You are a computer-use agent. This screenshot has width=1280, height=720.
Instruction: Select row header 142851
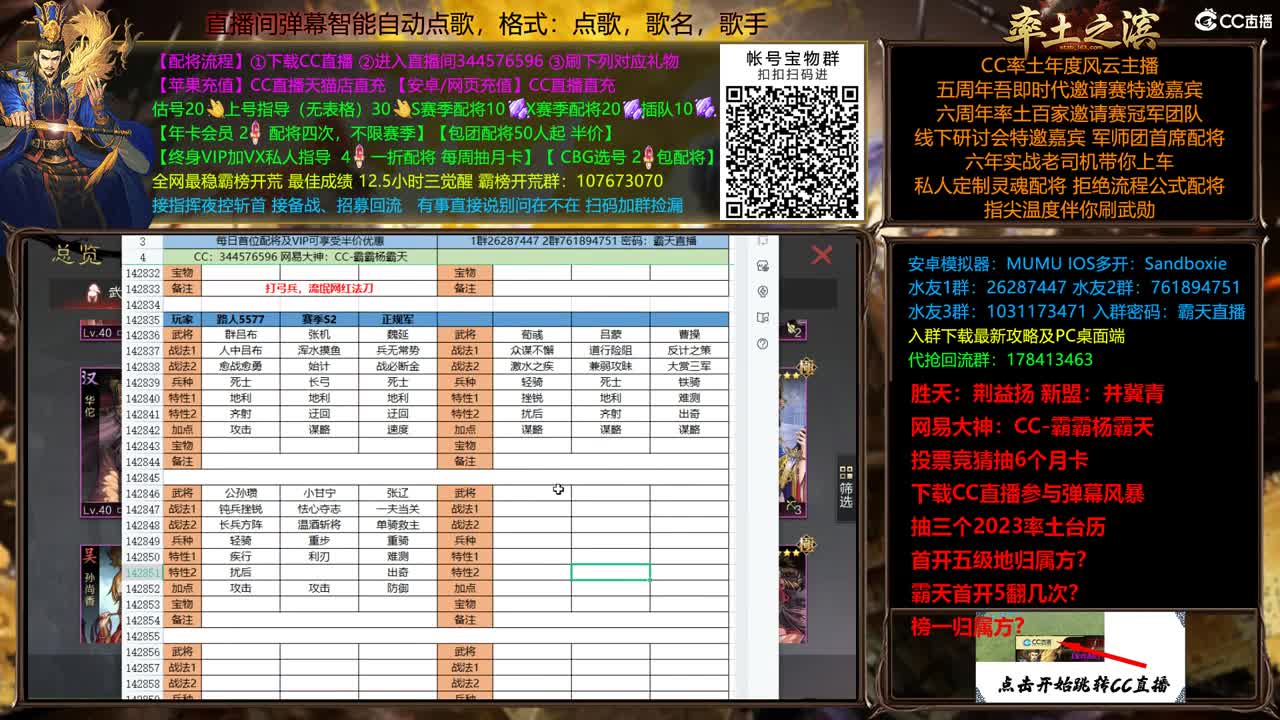coord(142,572)
